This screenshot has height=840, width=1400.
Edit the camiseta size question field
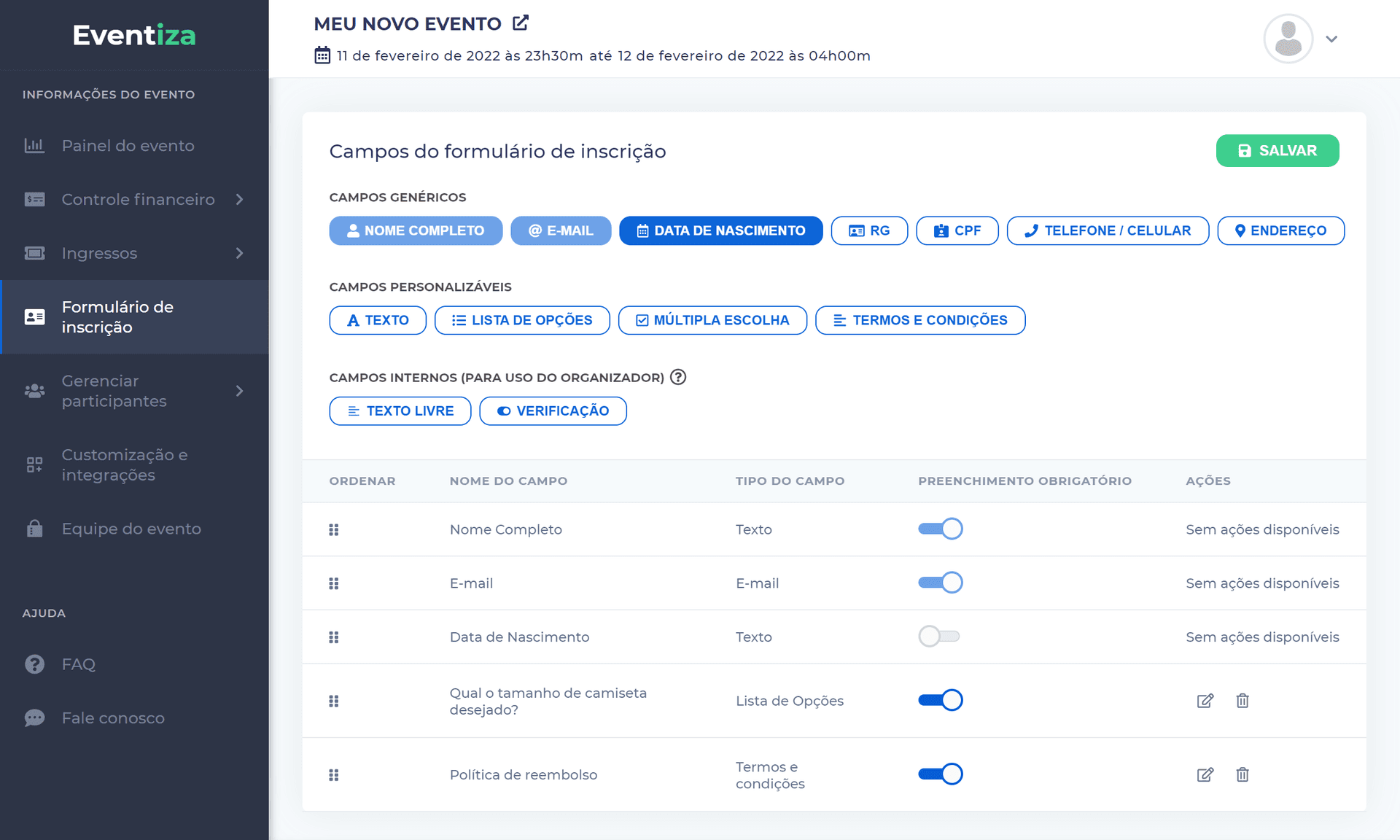(x=1205, y=701)
